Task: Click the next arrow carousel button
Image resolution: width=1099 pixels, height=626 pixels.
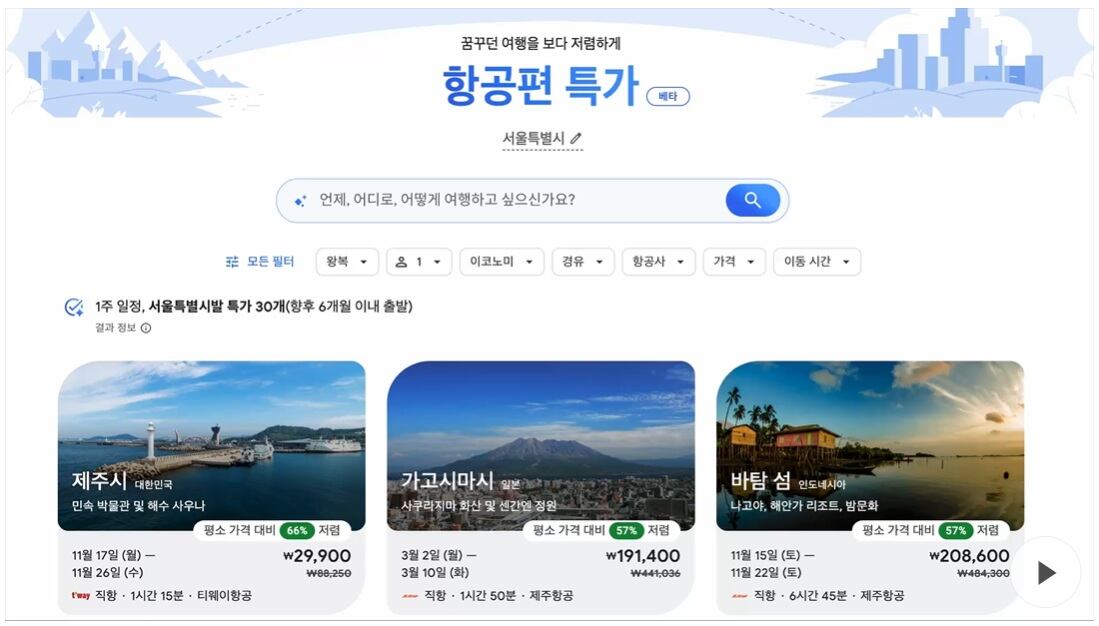Action: [x=1045, y=572]
